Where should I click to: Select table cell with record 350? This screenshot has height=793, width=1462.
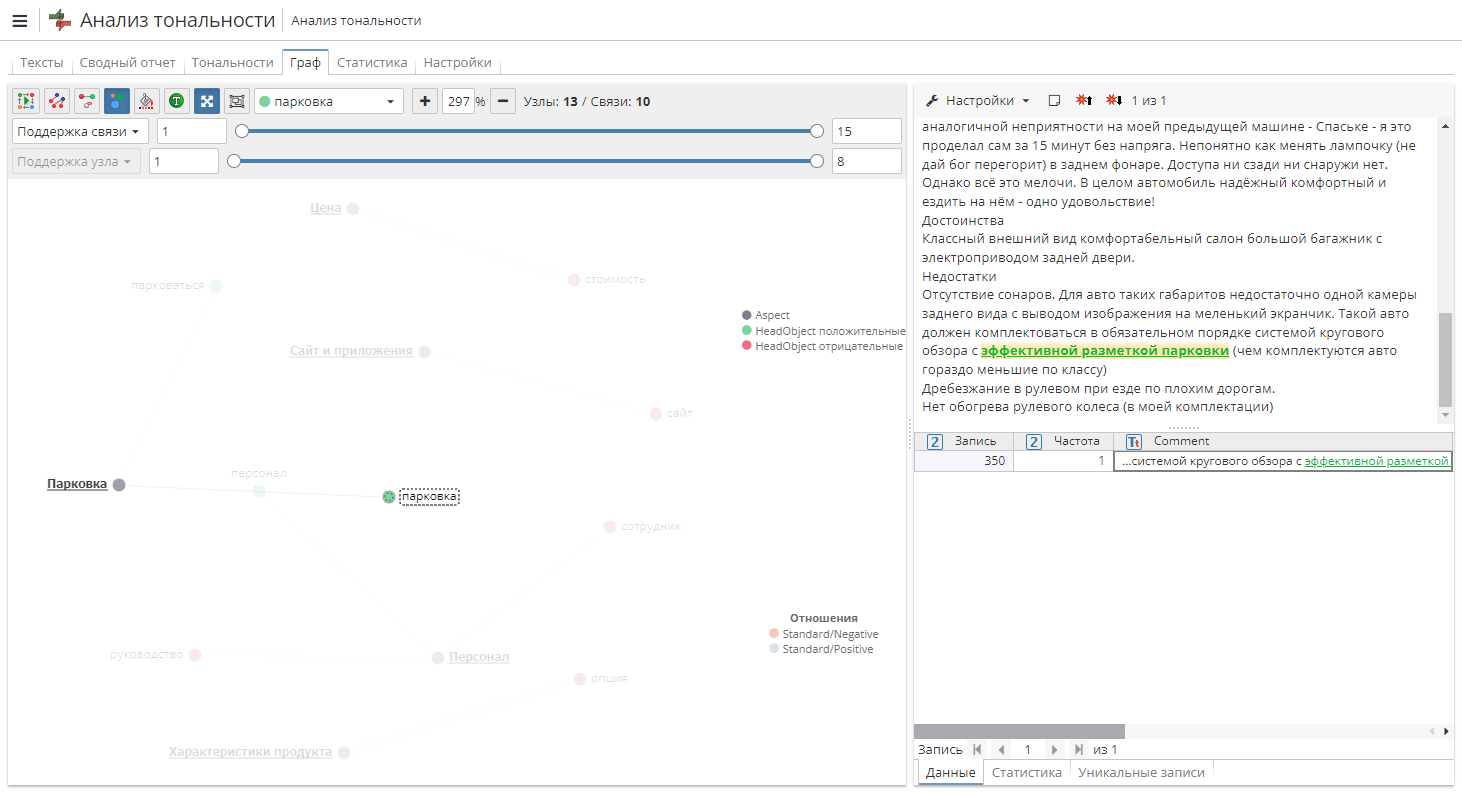[x=964, y=461]
